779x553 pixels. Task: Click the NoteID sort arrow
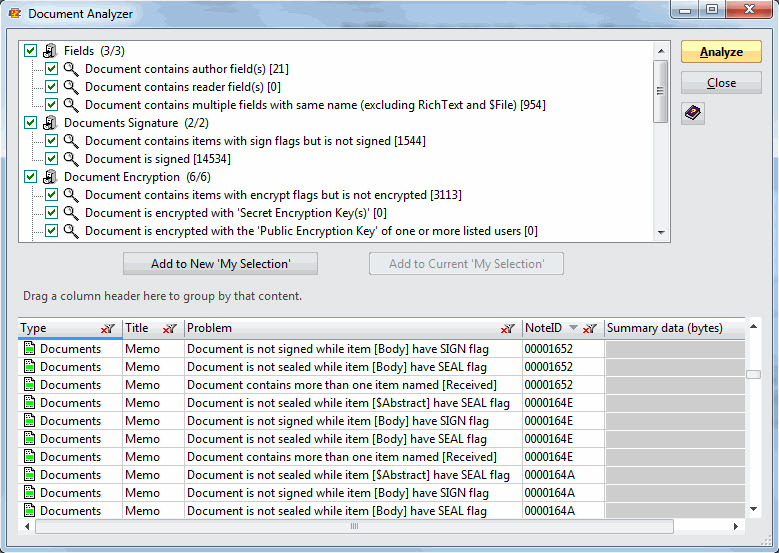[573, 329]
